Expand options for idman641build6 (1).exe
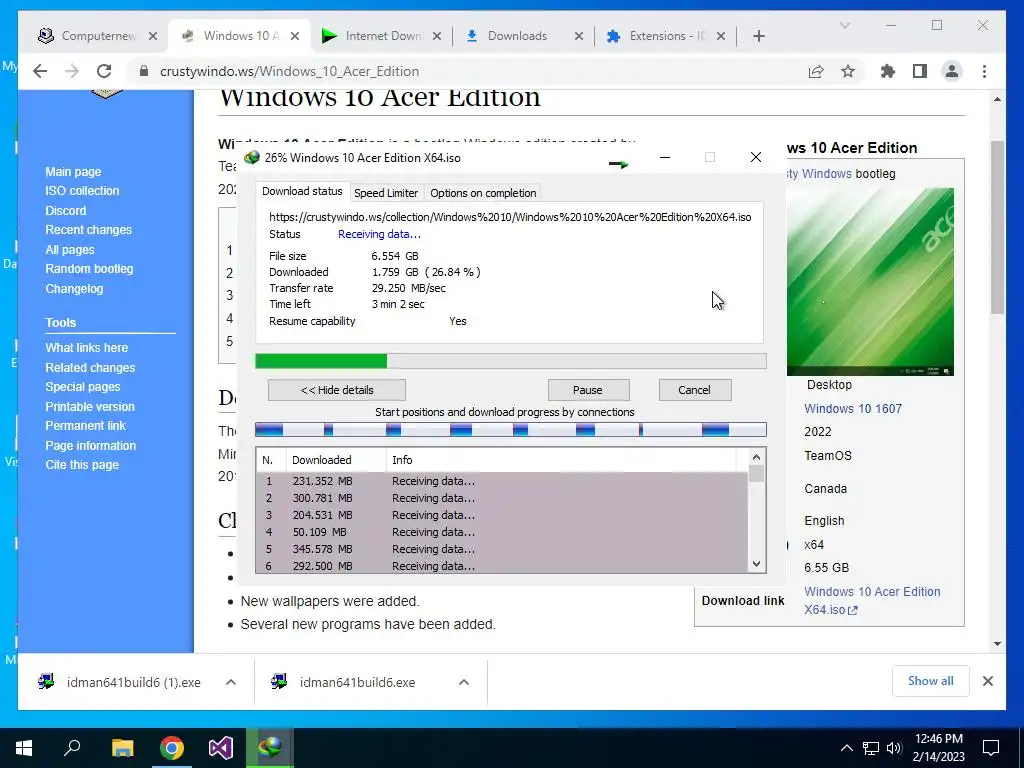The height and width of the screenshot is (768, 1024). pyautogui.click(x=231, y=682)
